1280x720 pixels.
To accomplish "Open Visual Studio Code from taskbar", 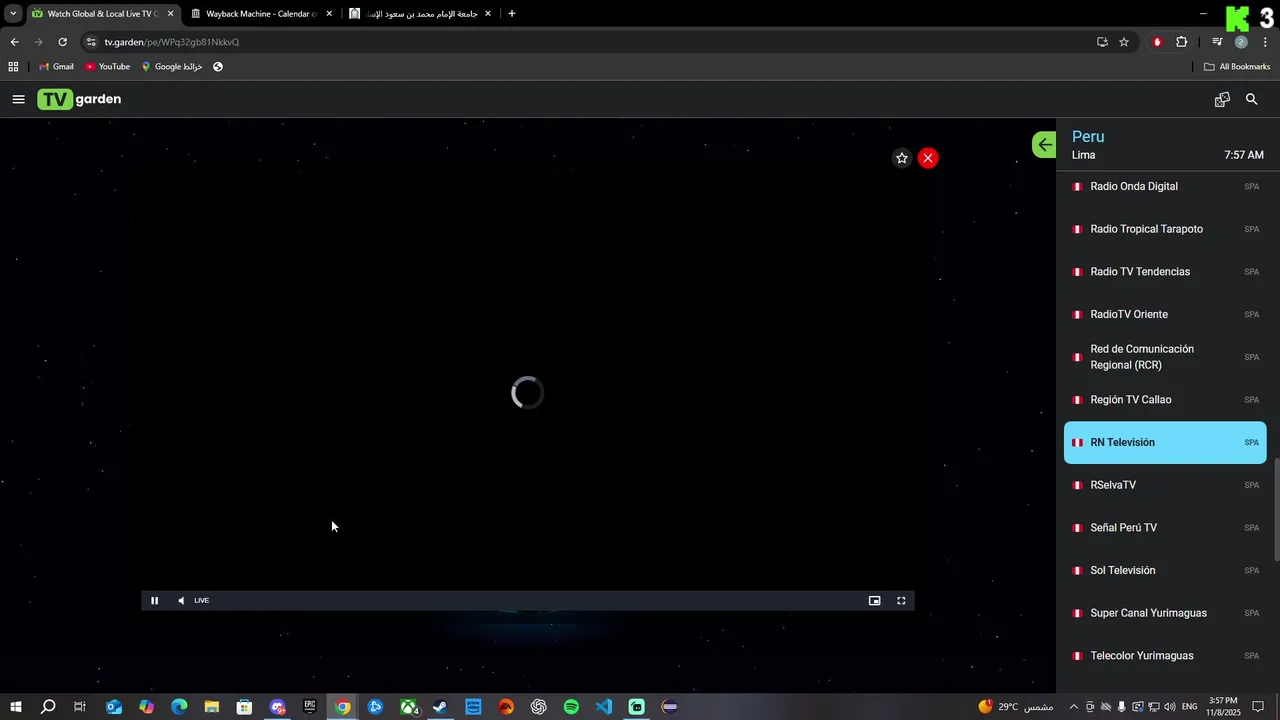I will 604,707.
